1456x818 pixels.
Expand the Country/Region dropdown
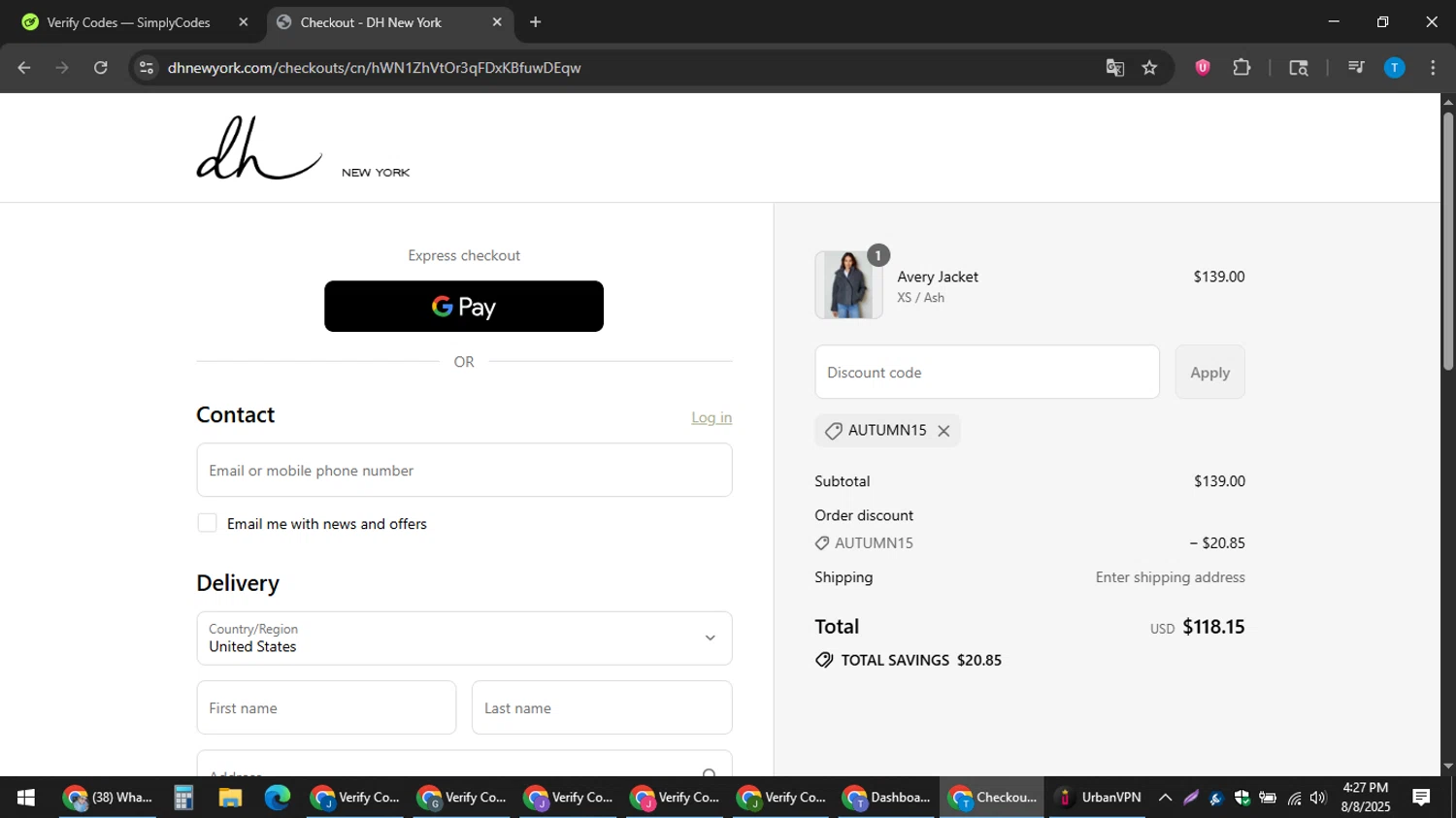point(464,638)
